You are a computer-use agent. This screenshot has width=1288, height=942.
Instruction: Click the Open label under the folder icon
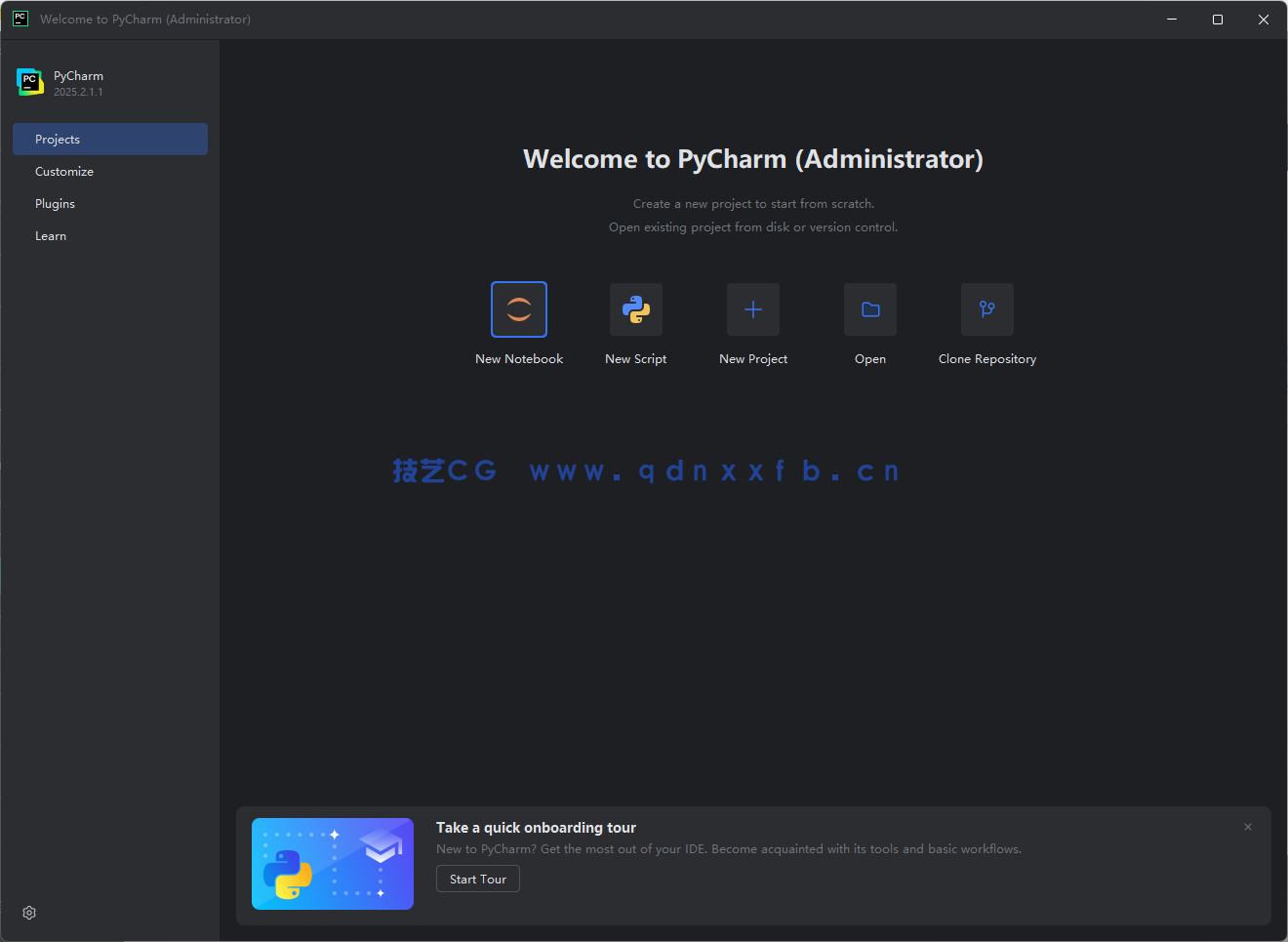[x=869, y=358]
